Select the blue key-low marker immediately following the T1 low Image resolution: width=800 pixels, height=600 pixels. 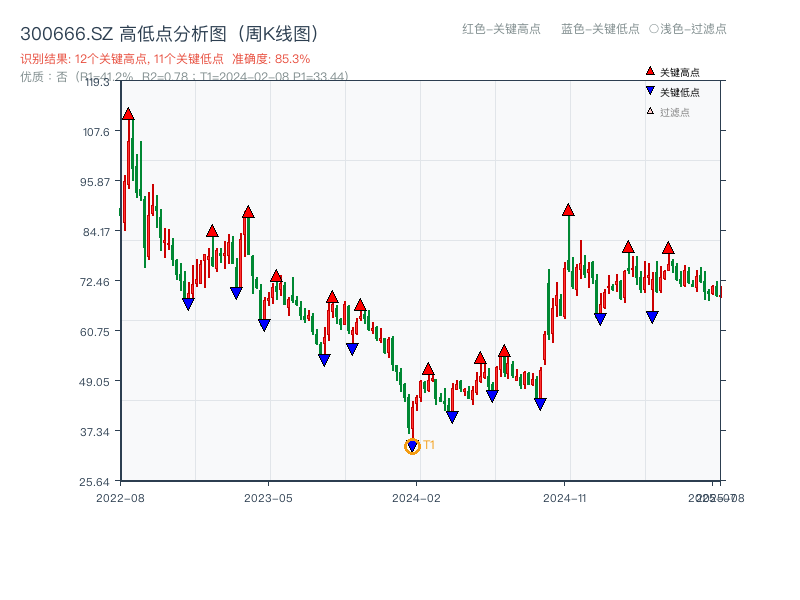click(x=452, y=417)
